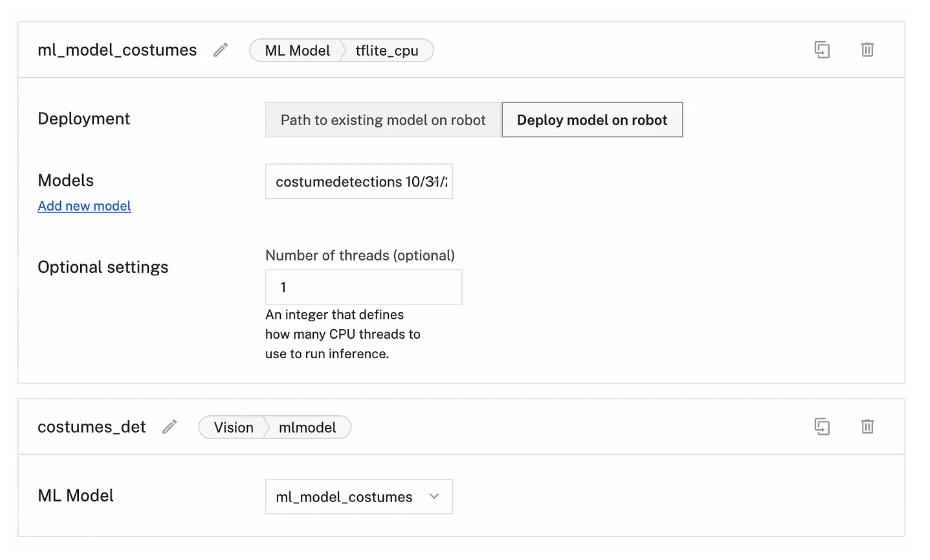Click the Add new model link
Image resolution: width=930 pixels, height=560 pixels.
[x=84, y=206]
